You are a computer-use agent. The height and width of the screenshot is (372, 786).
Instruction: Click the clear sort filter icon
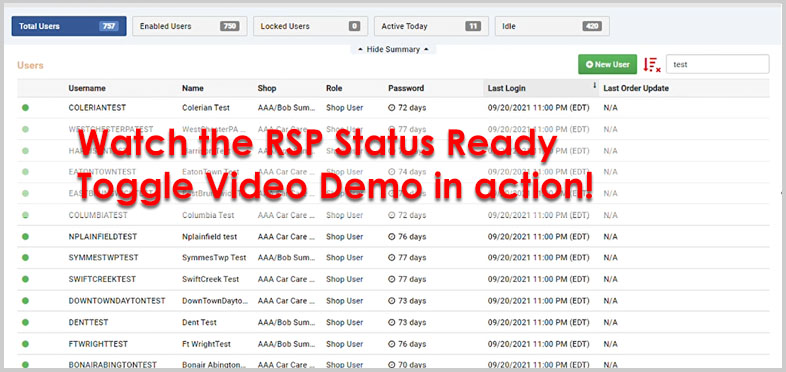[x=652, y=65]
